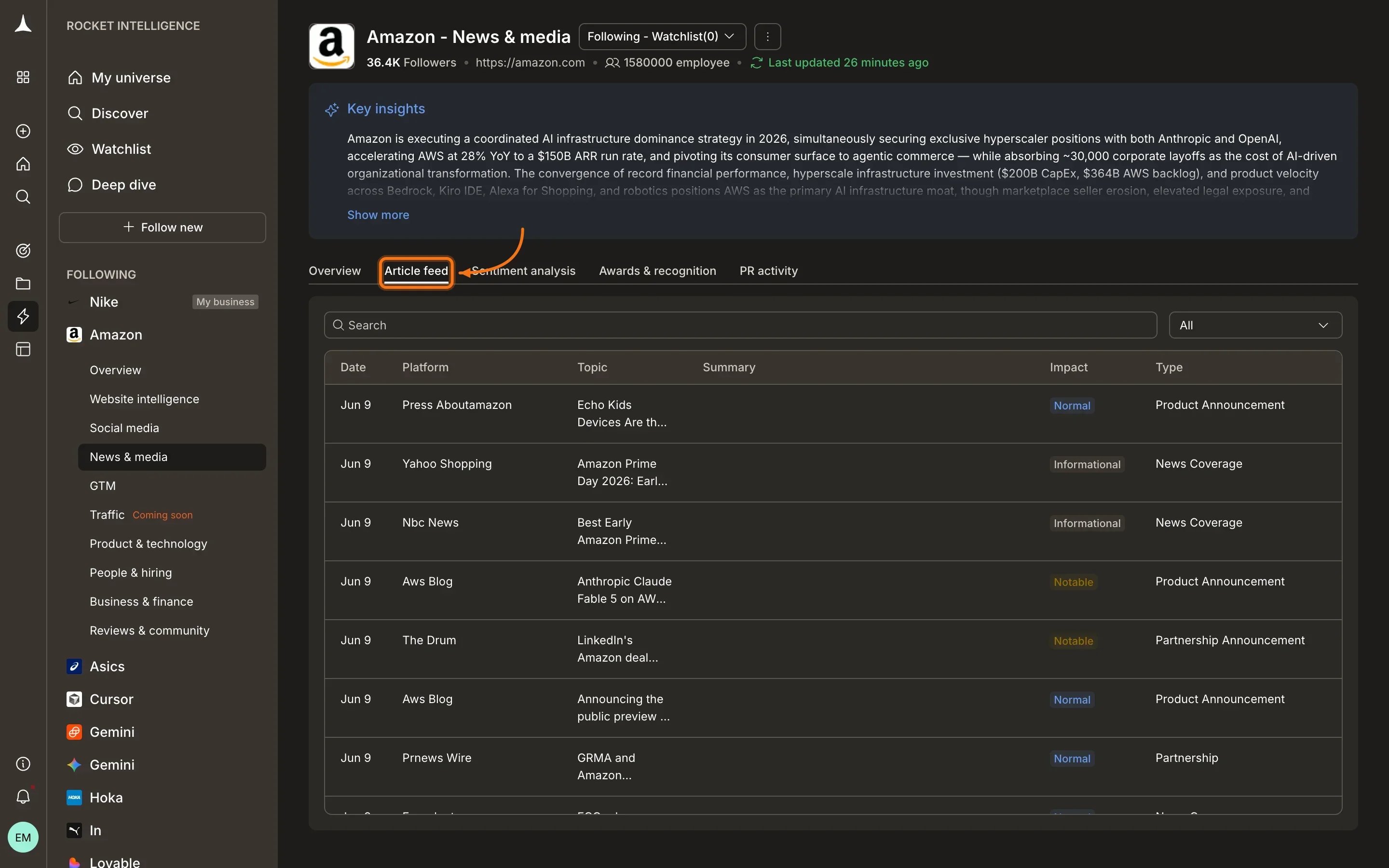Open Watchlist in the sidebar
The height and width of the screenshot is (868, 1389).
pos(121,149)
